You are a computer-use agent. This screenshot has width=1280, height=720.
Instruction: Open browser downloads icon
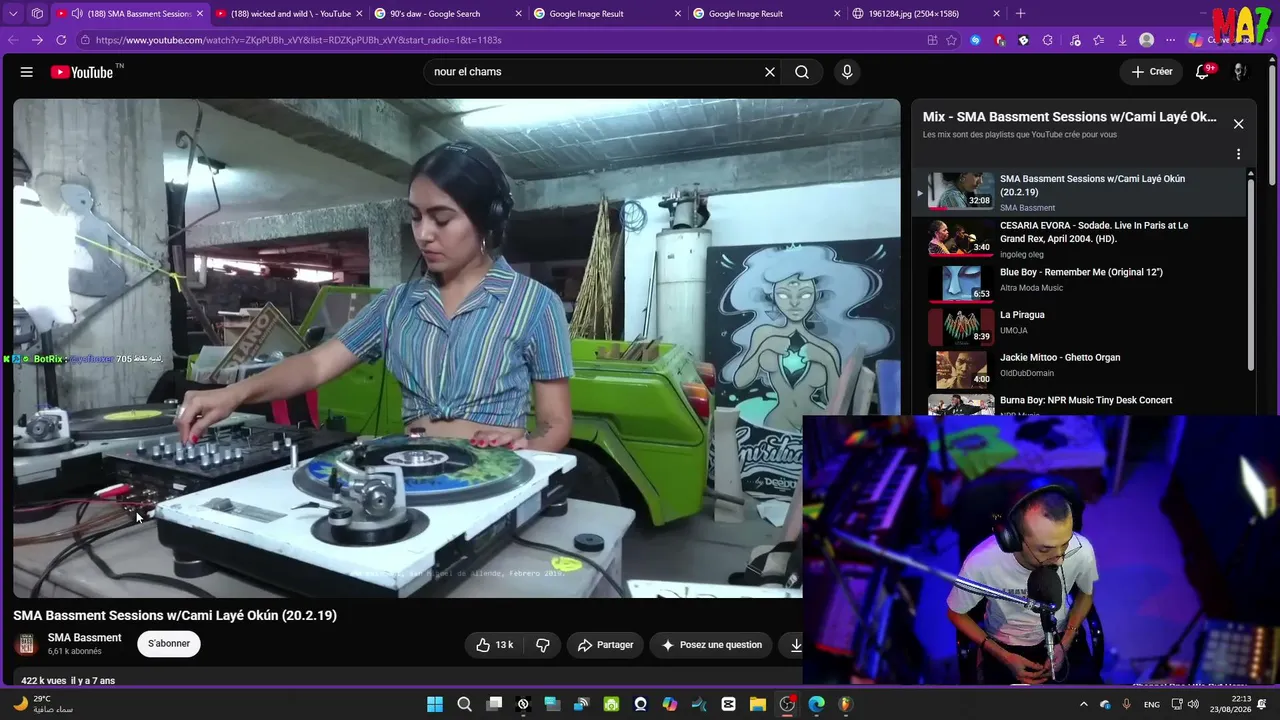(x=1122, y=40)
